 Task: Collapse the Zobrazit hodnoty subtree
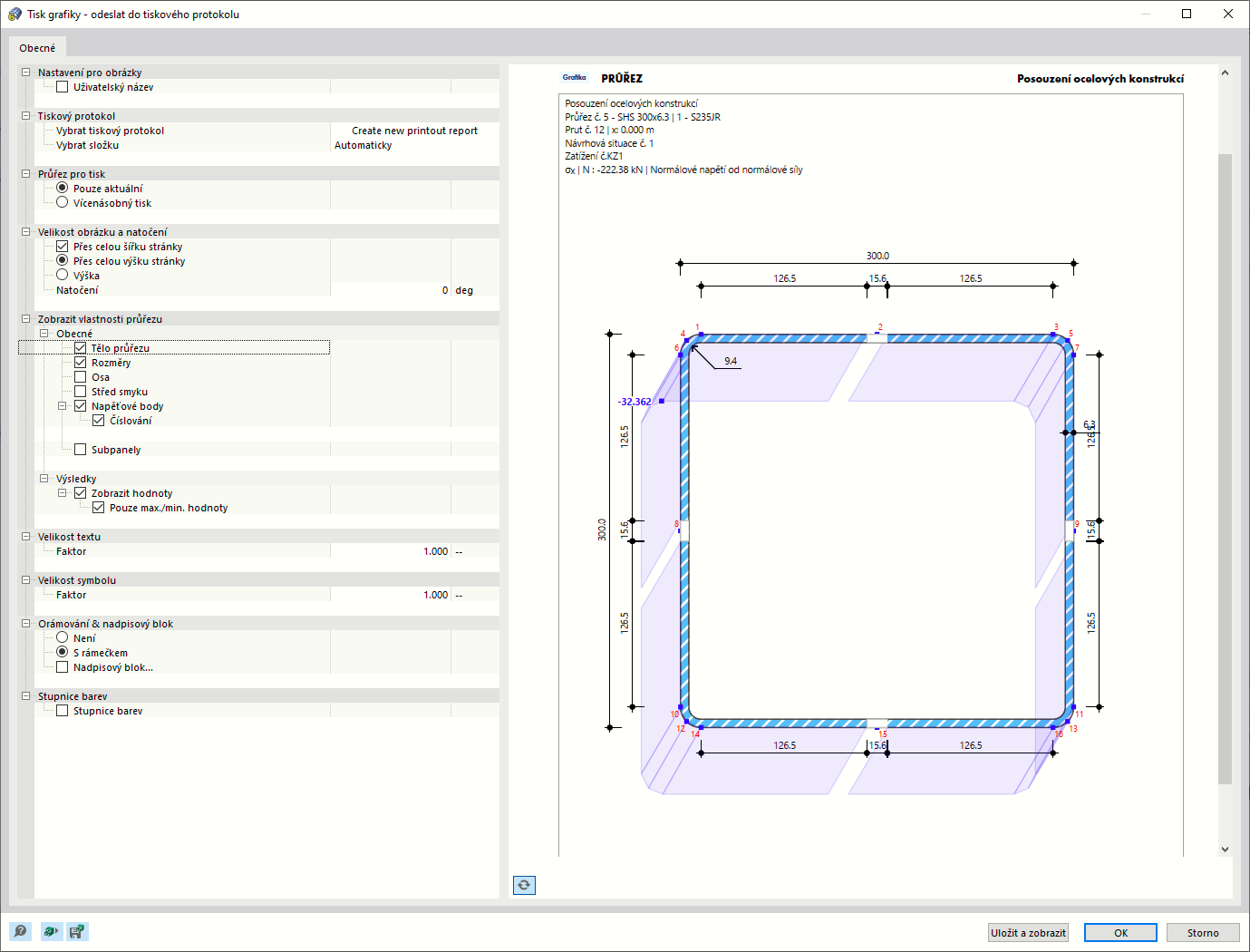[x=63, y=493]
